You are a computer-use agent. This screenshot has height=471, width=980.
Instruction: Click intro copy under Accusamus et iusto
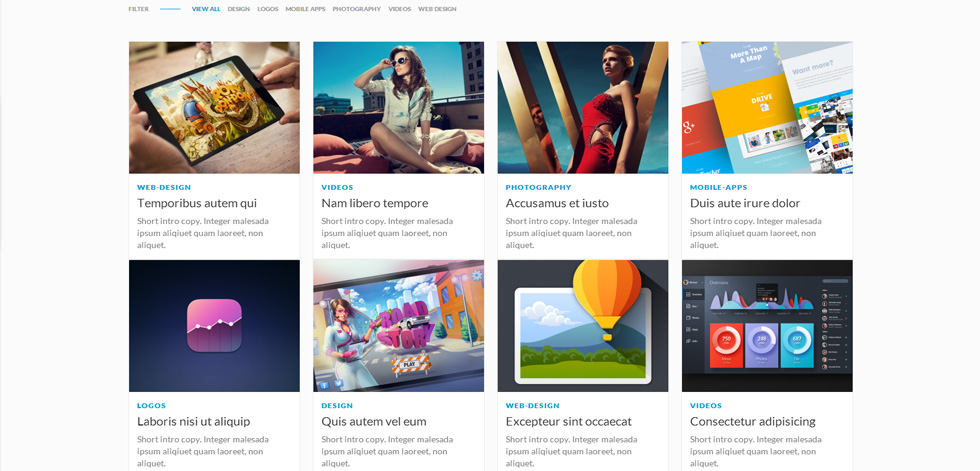pyautogui.click(x=572, y=233)
